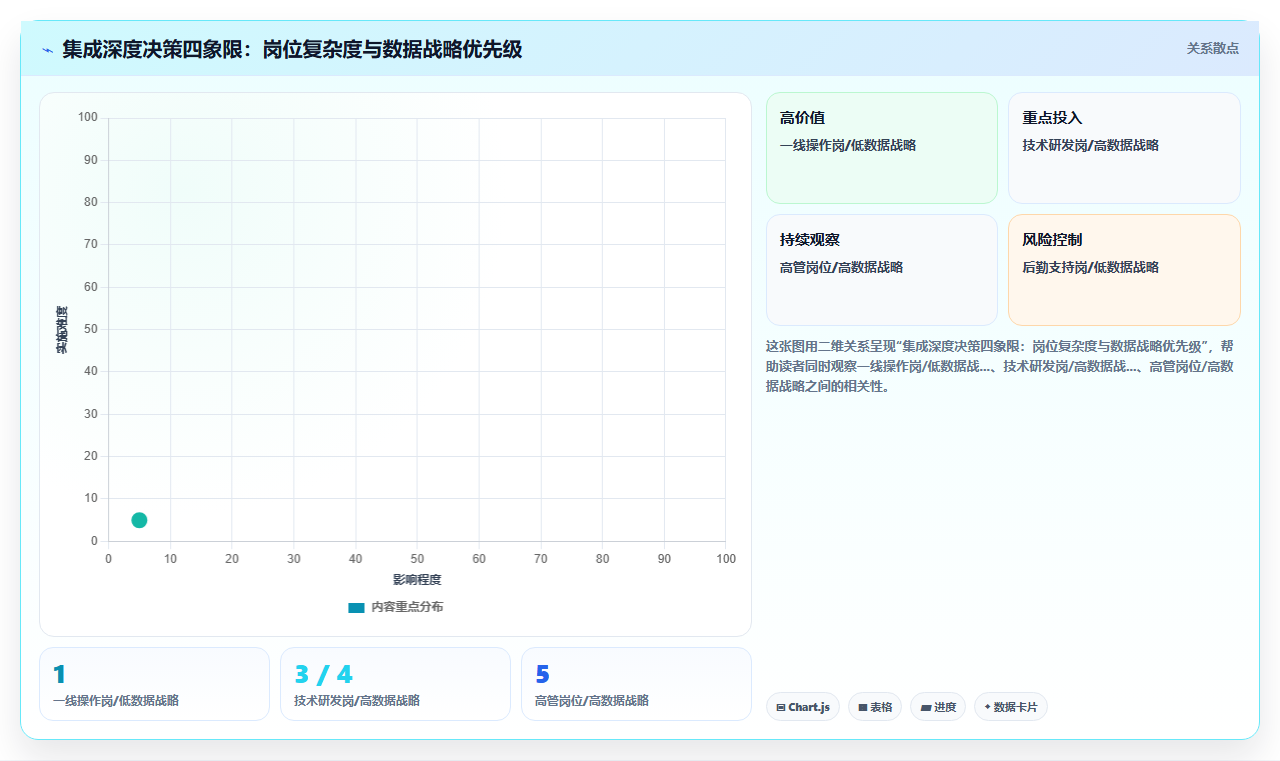Click 一线操作岗/低数据战略 under 高价值
This screenshot has height=761, width=1280.
[848, 145]
